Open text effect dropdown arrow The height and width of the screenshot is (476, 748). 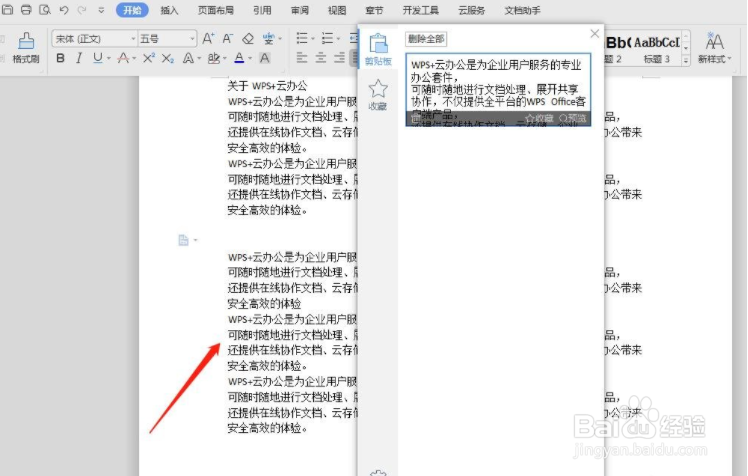pos(199,59)
